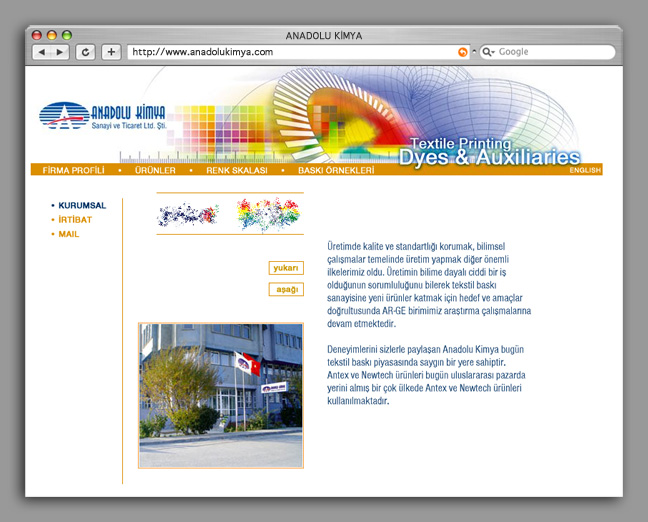Click the dark blue paint splatter image
648x522 pixels.
pos(188,214)
